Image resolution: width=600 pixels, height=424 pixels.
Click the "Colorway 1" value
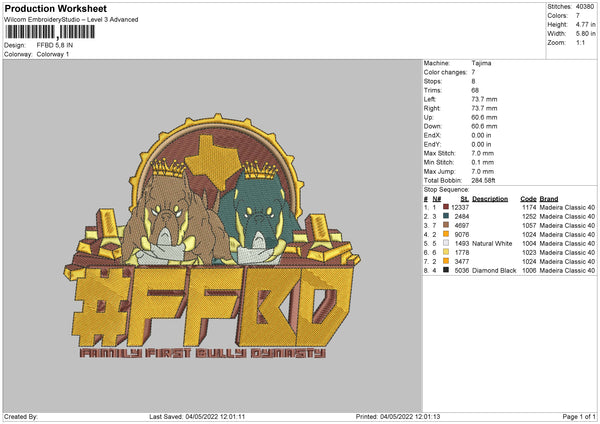(53, 54)
